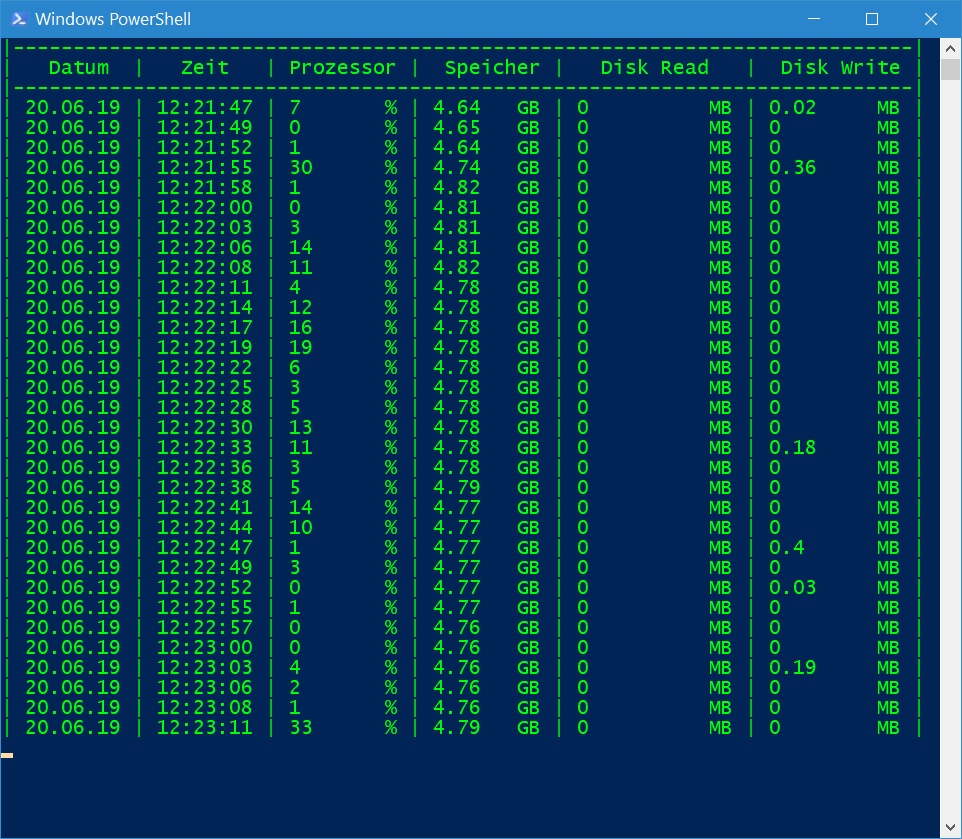Click the vertical scrollbar thumb
Image resolution: width=962 pixels, height=839 pixels.
coord(950,69)
